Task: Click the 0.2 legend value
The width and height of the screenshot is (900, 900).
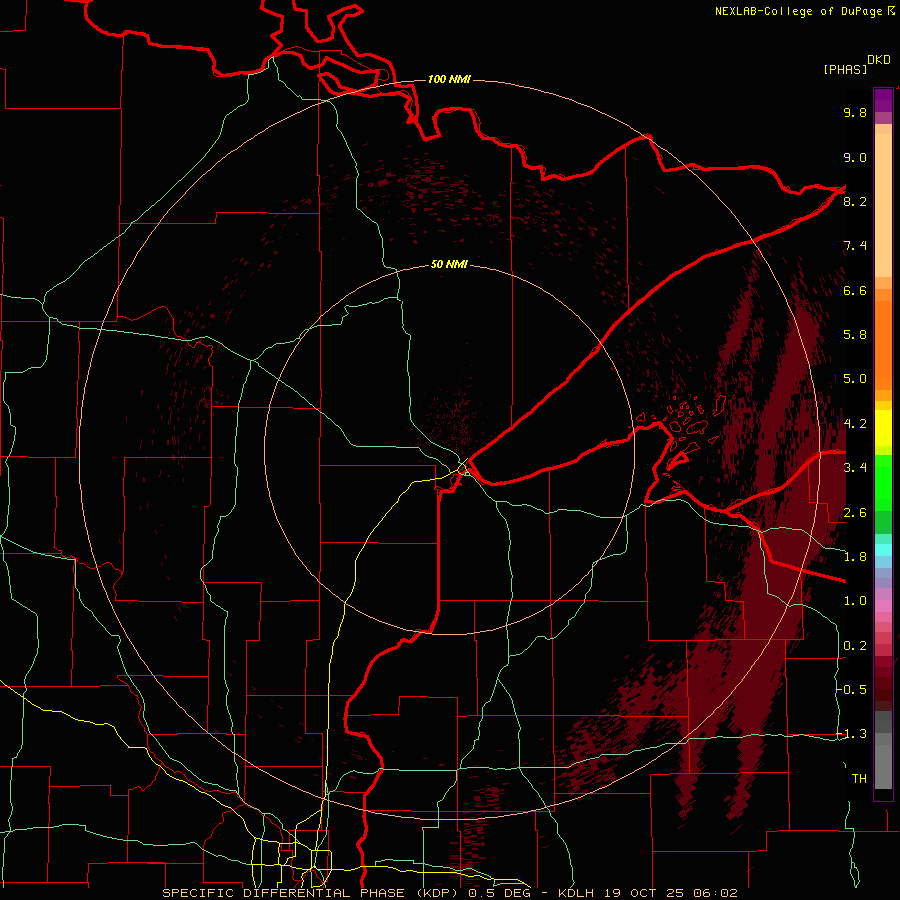Action: click(855, 645)
